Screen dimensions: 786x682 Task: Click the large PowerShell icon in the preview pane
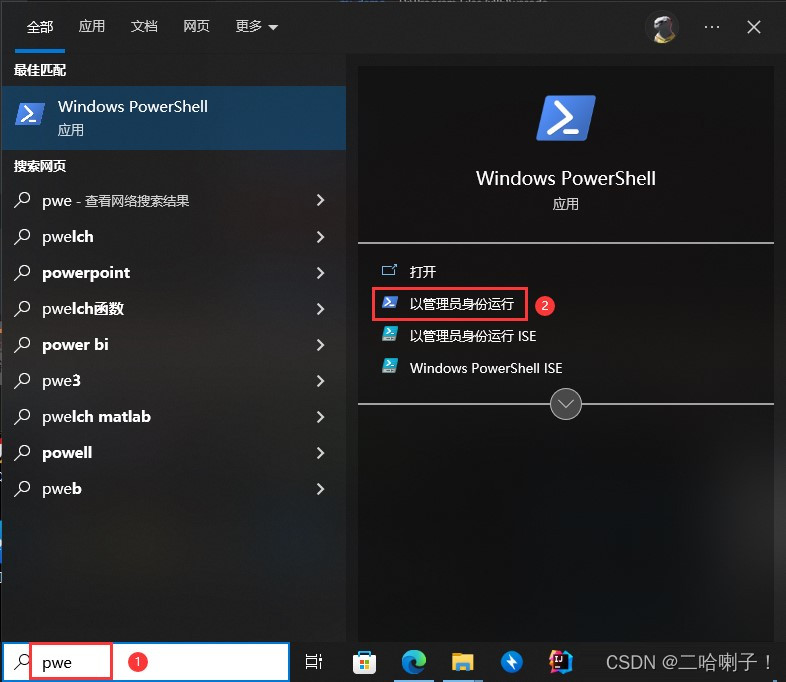[x=566, y=118]
